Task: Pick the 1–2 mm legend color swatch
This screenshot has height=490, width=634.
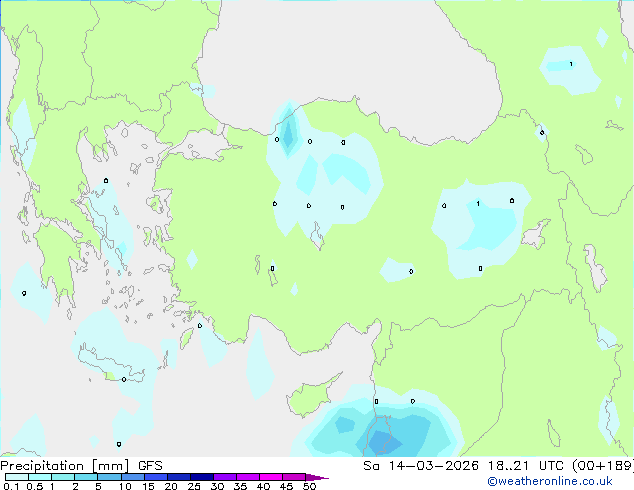Action: click(x=63, y=477)
